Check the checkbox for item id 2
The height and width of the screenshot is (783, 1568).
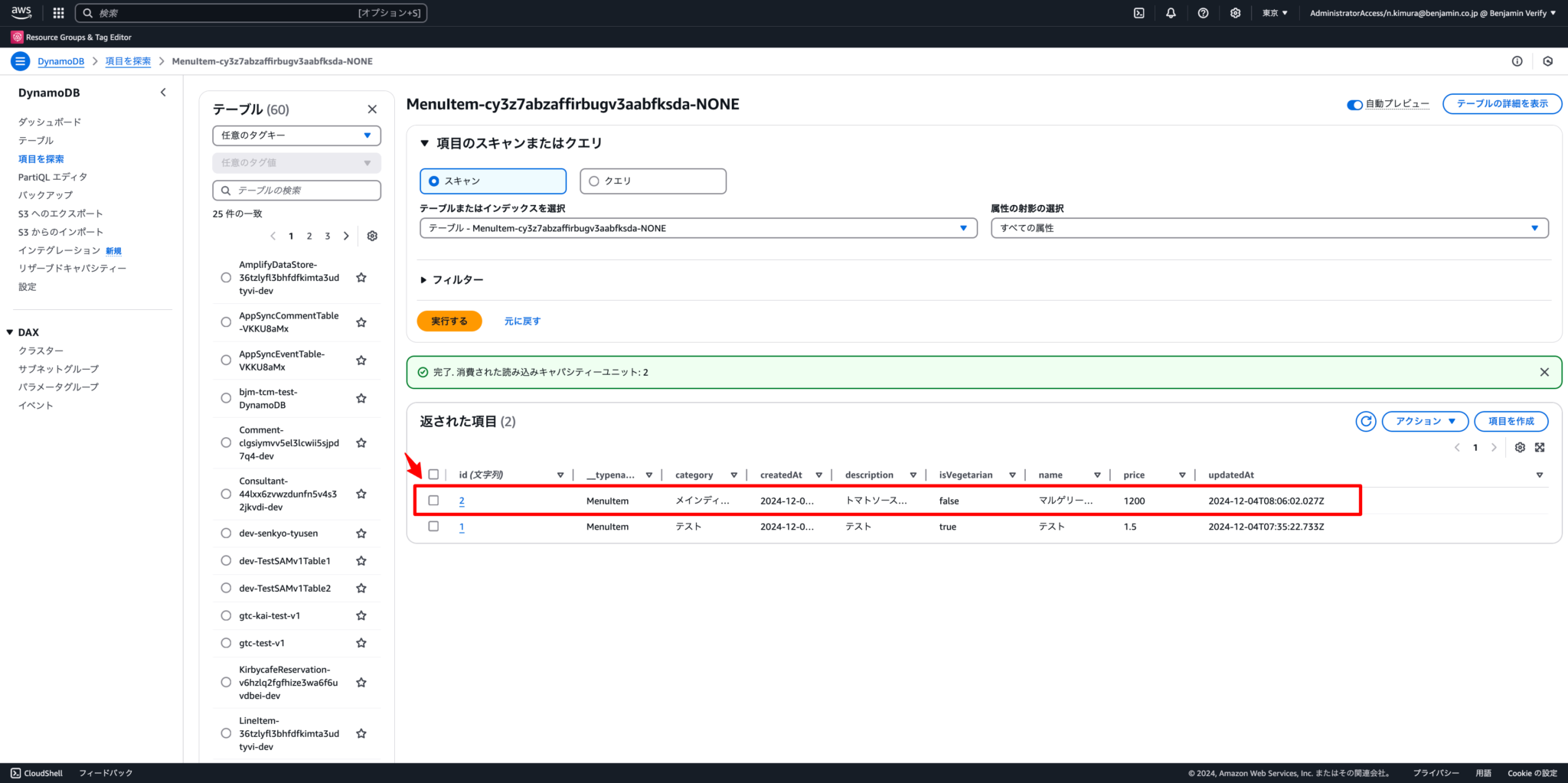433,500
